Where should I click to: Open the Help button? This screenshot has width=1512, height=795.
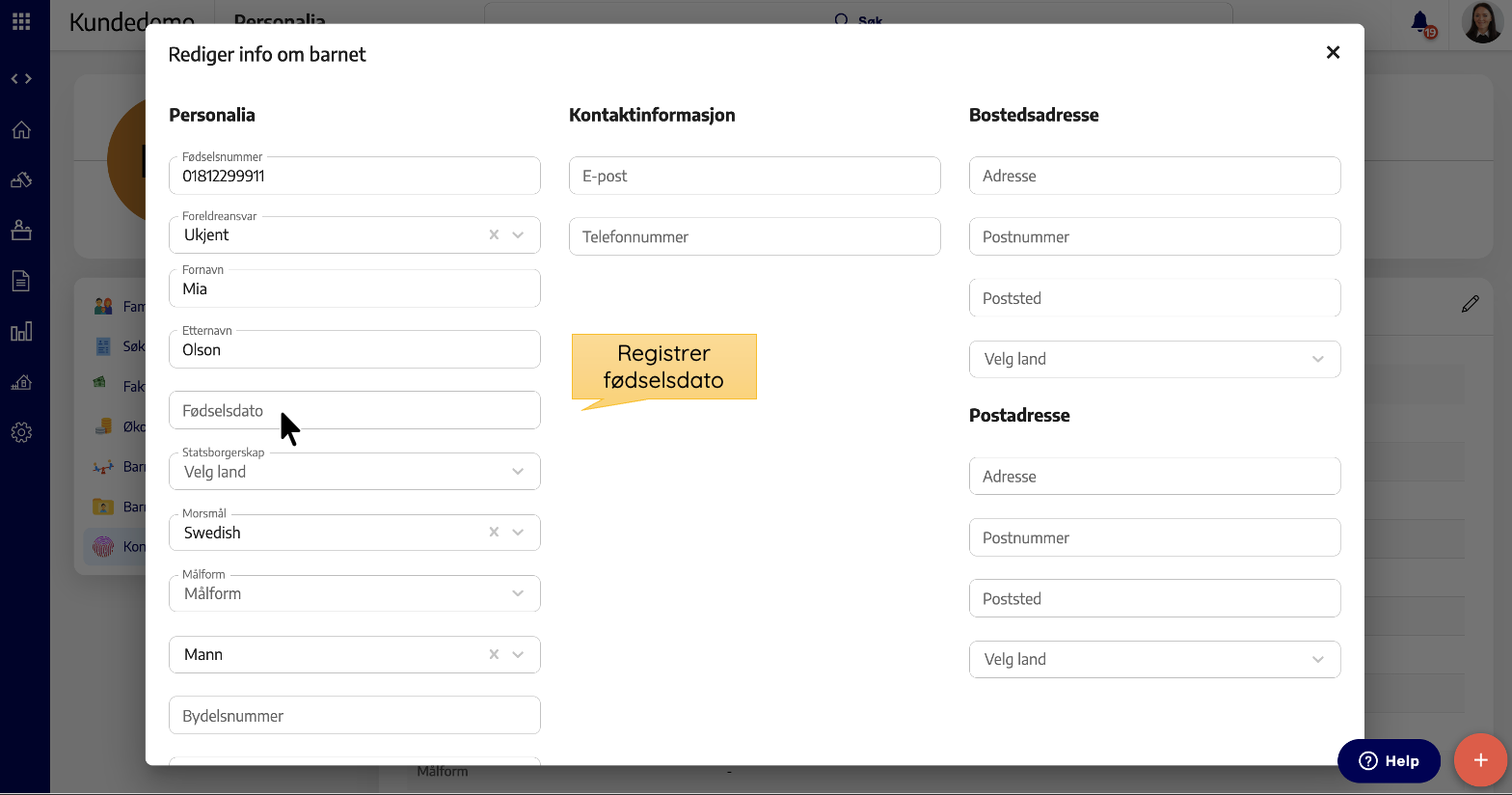coord(1389,761)
